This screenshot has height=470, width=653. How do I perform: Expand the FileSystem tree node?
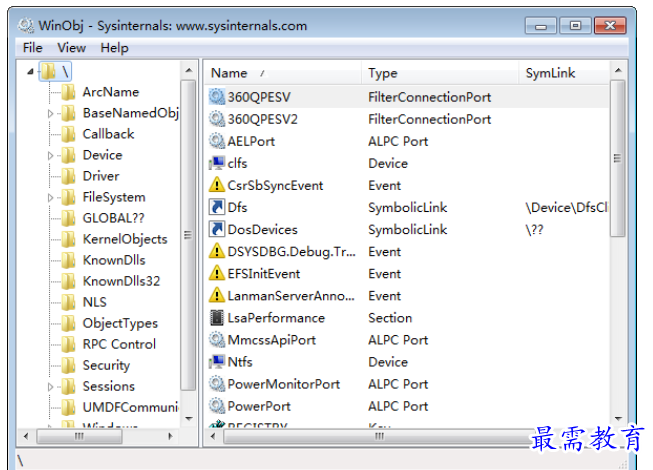[50, 197]
